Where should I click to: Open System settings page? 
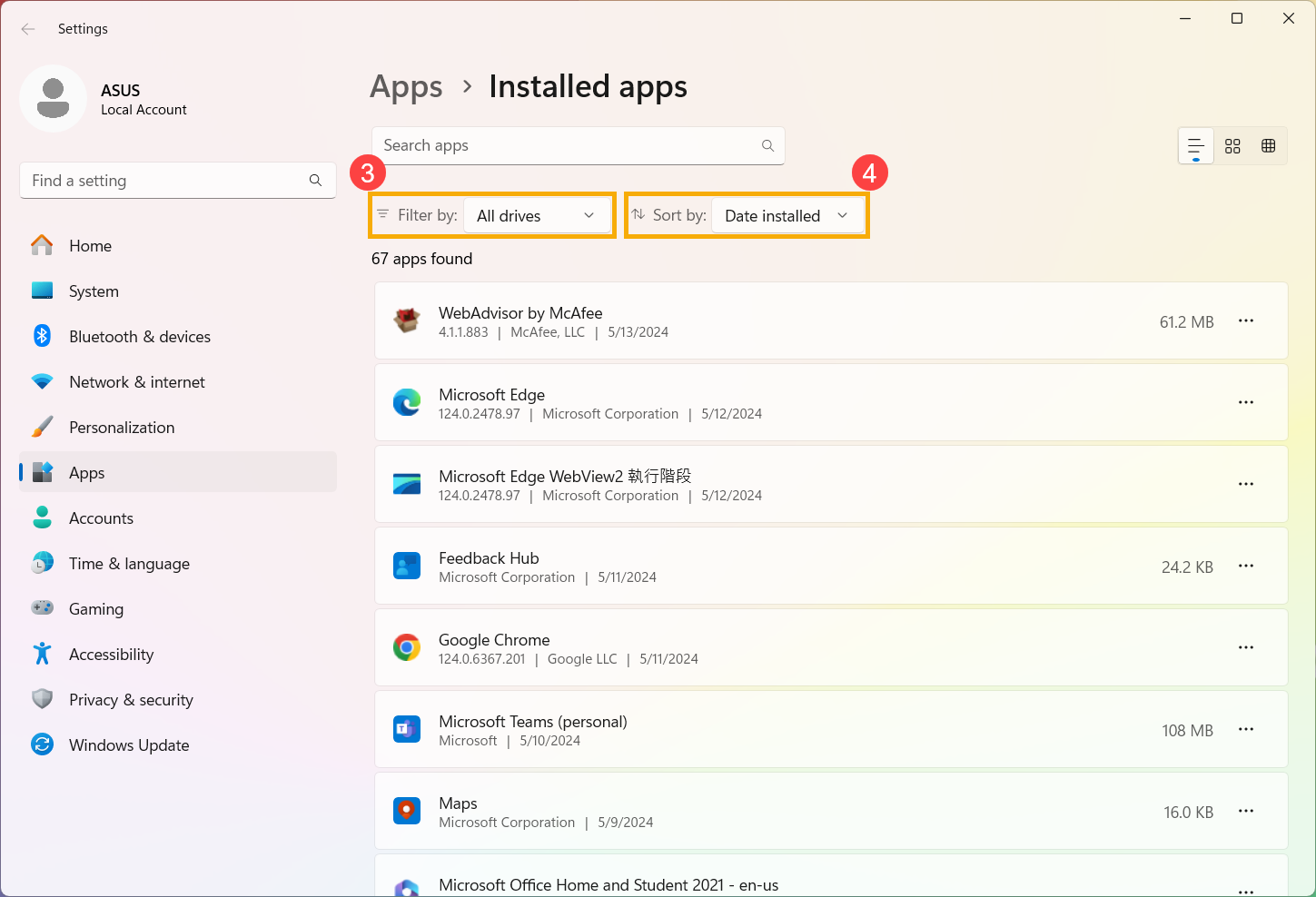178,291
